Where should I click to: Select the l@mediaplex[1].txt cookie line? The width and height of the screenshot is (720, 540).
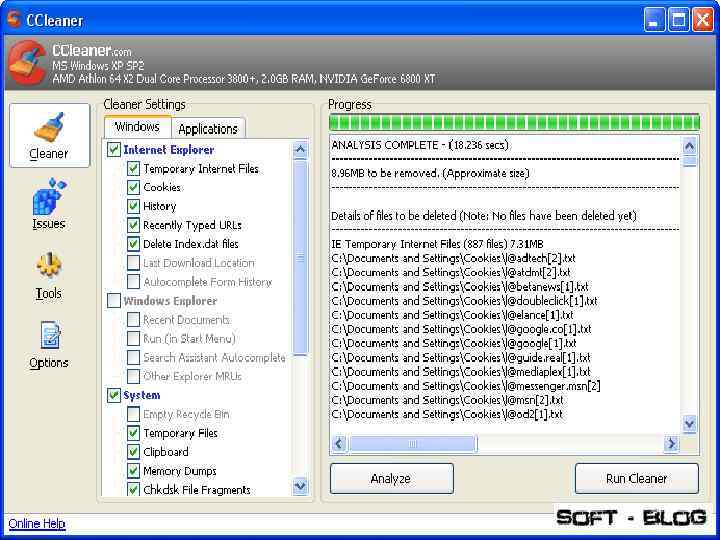461,372
